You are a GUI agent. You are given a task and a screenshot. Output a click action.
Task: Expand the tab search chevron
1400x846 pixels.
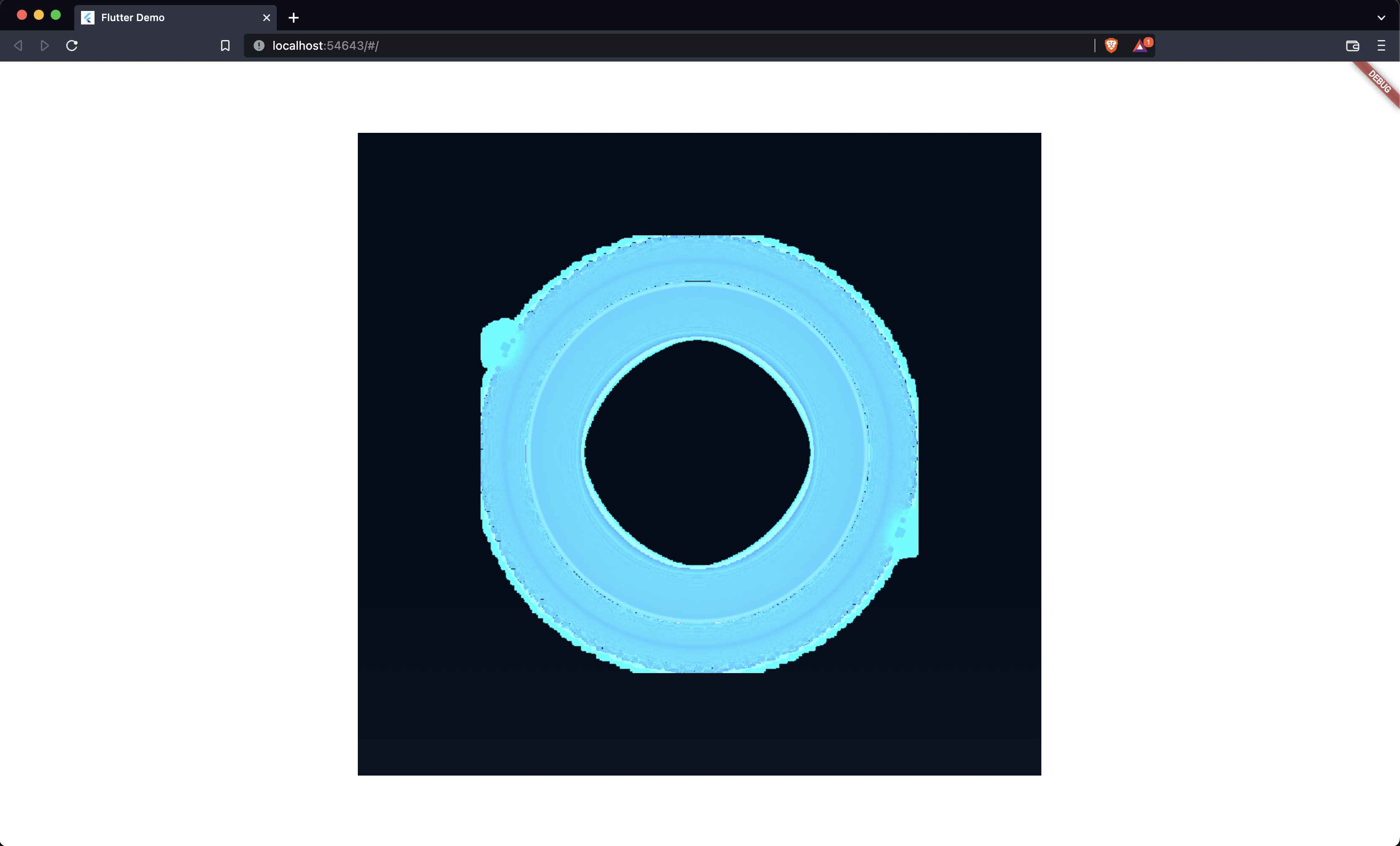1381,18
